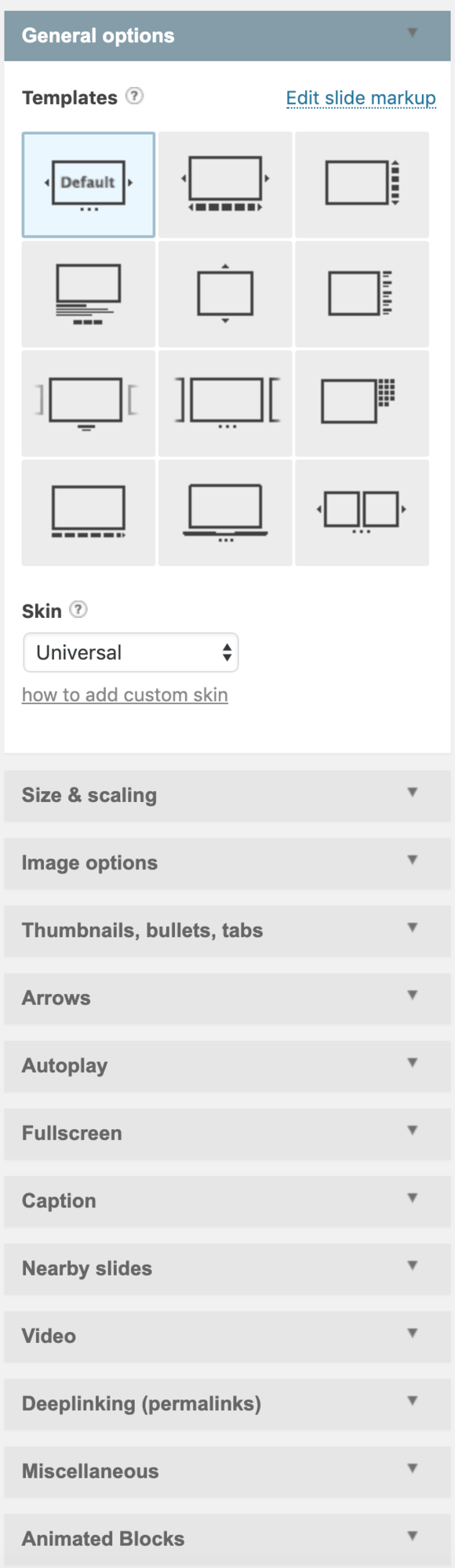The height and width of the screenshot is (1568, 455).
Task: Select template with text caption below slide
Action: tap(89, 294)
